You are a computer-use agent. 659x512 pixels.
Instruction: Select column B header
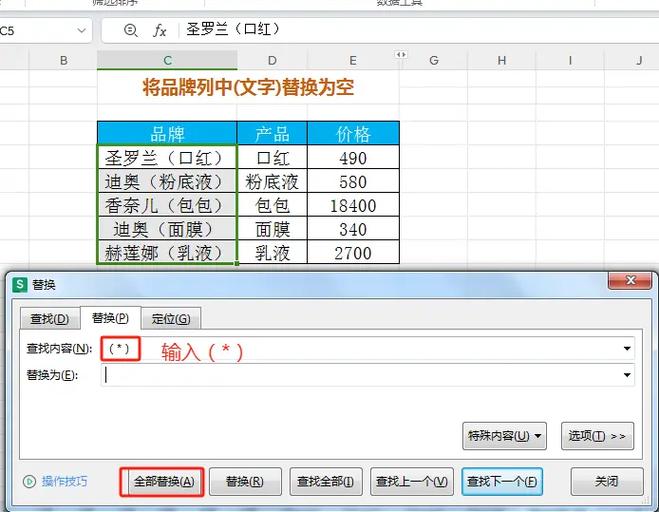click(63, 60)
